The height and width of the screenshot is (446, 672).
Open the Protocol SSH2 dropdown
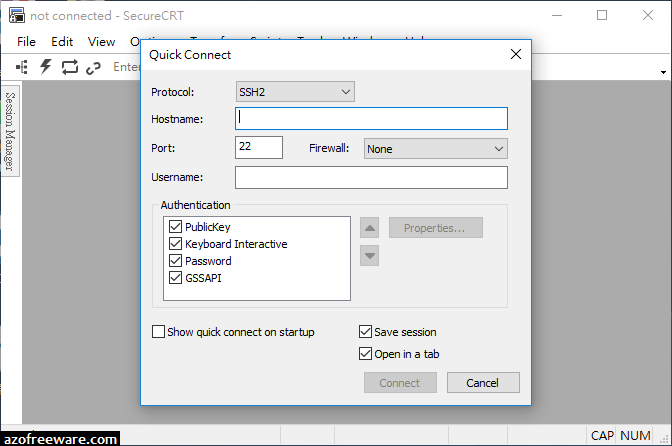click(x=295, y=92)
